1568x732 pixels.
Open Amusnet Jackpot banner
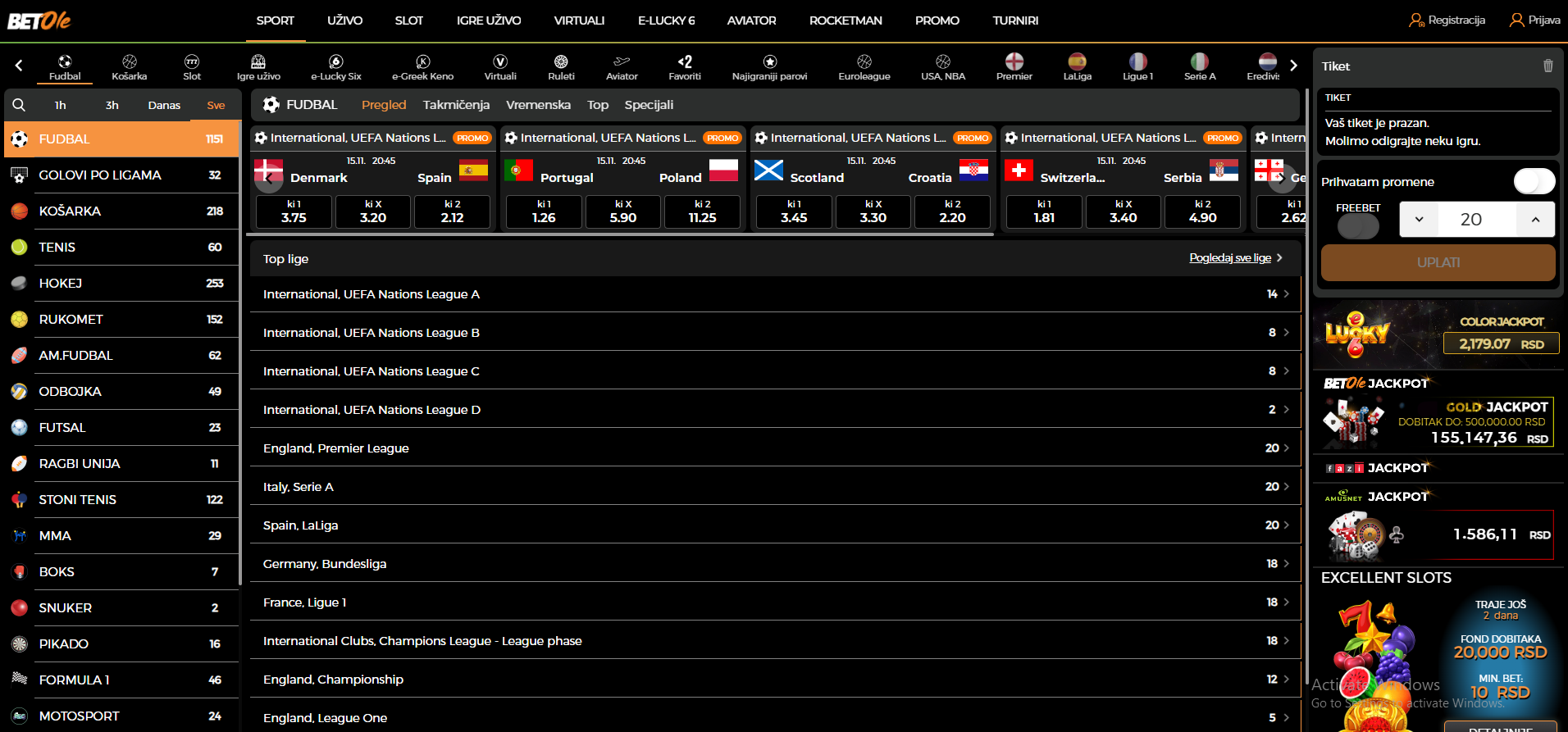tap(1439, 525)
